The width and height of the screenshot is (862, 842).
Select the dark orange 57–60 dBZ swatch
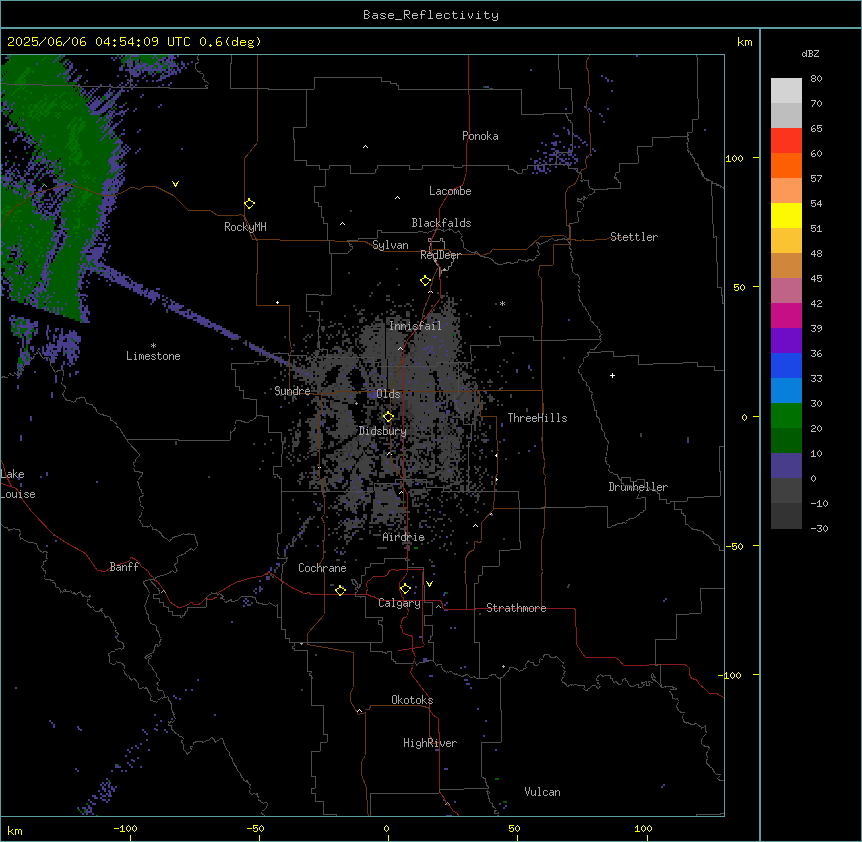point(786,165)
